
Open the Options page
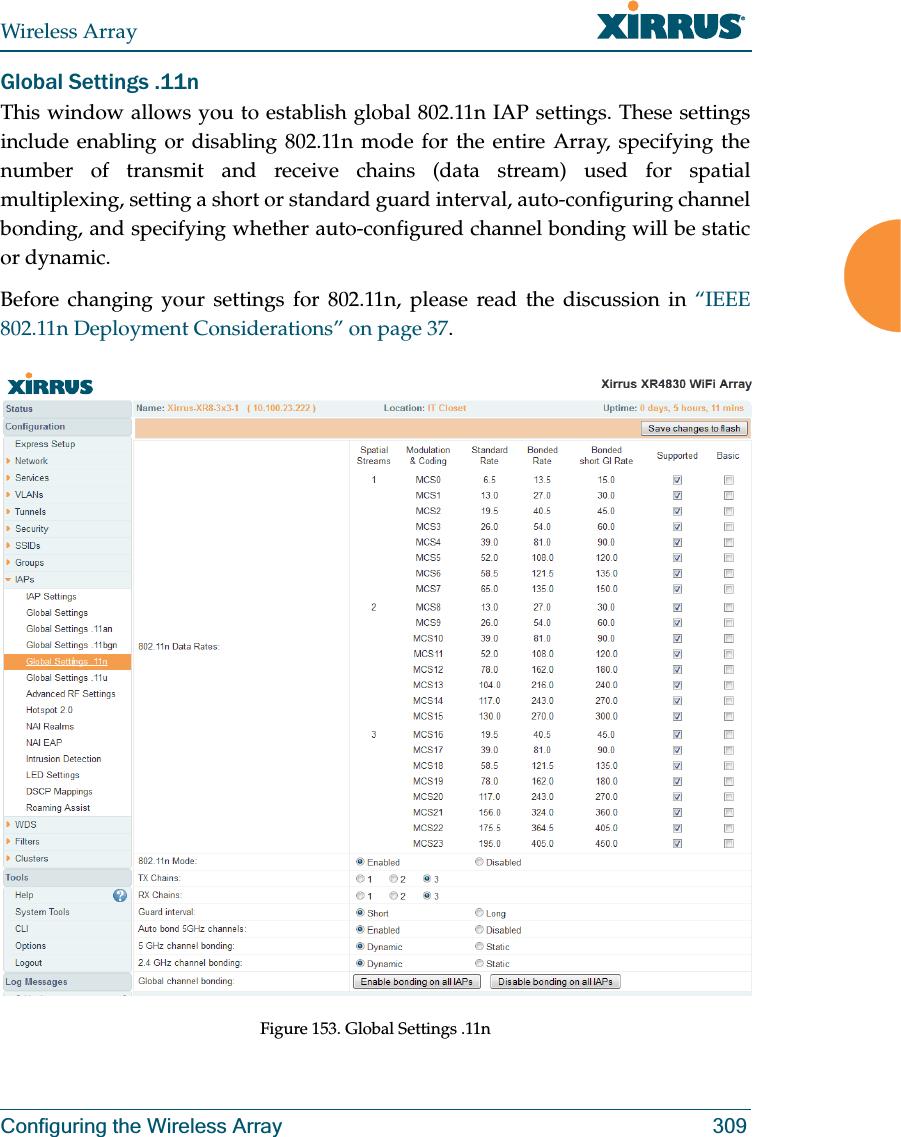[30, 946]
